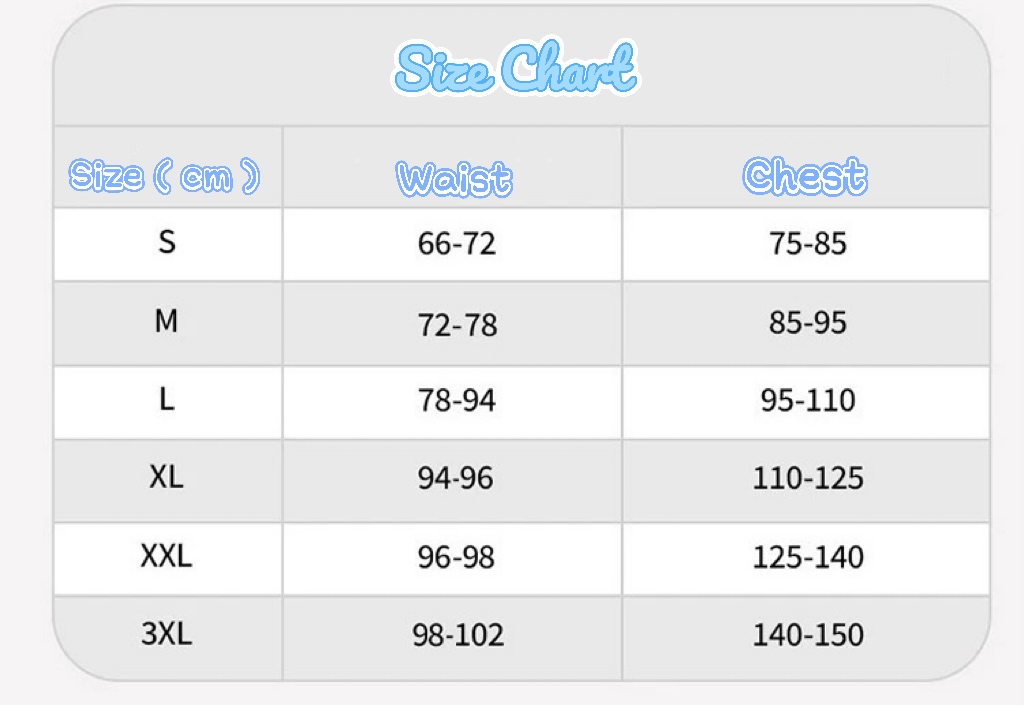1024x705 pixels.
Task: Click the Waist column header
Action: tap(454, 178)
